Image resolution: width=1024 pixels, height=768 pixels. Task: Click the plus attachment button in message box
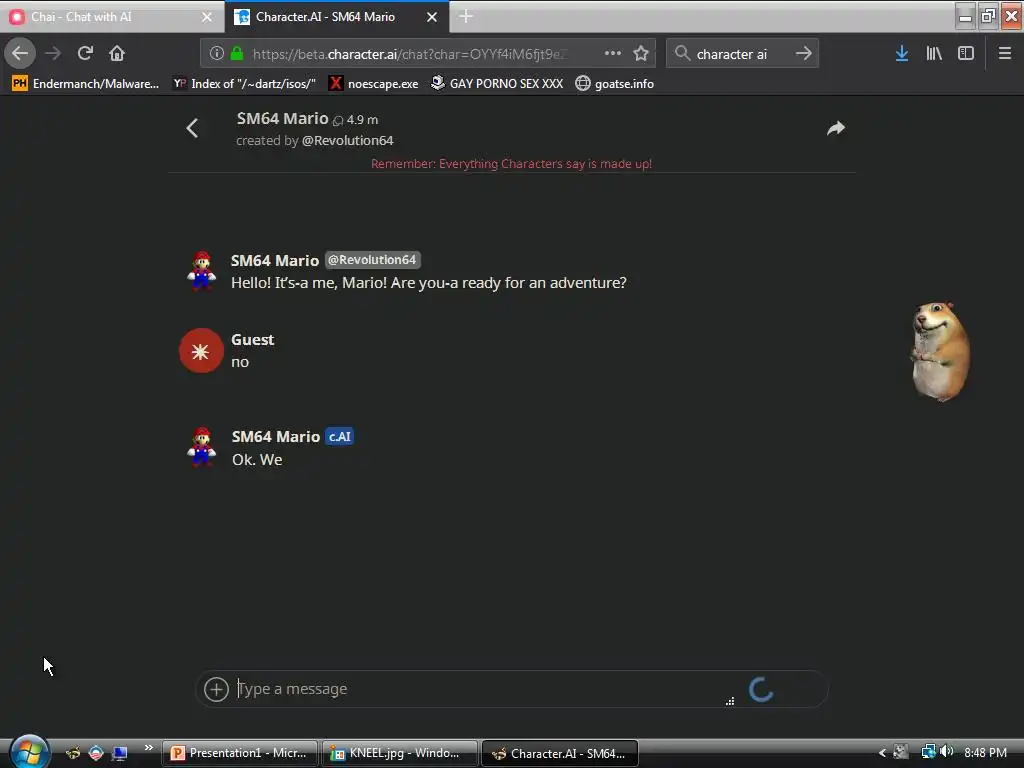pos(216,689)
